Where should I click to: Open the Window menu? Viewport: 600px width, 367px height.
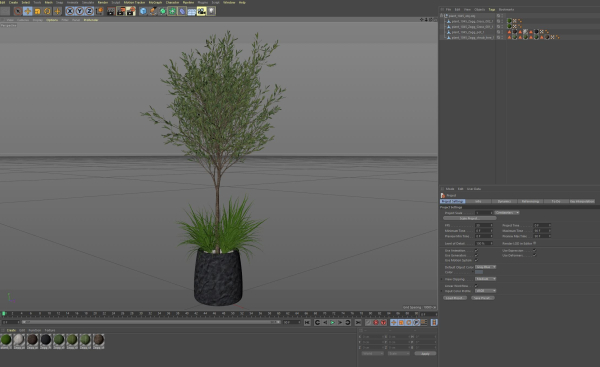(229, 2)
